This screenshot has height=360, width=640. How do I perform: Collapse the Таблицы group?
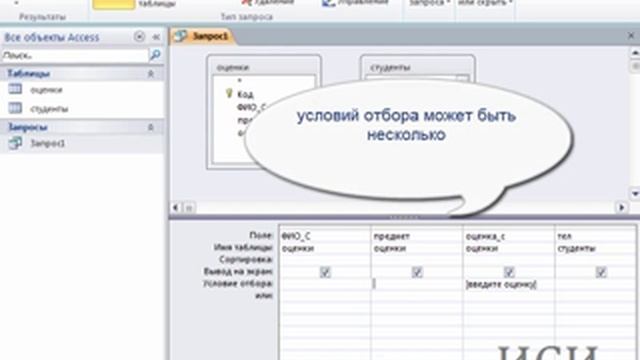coord(151,73)
